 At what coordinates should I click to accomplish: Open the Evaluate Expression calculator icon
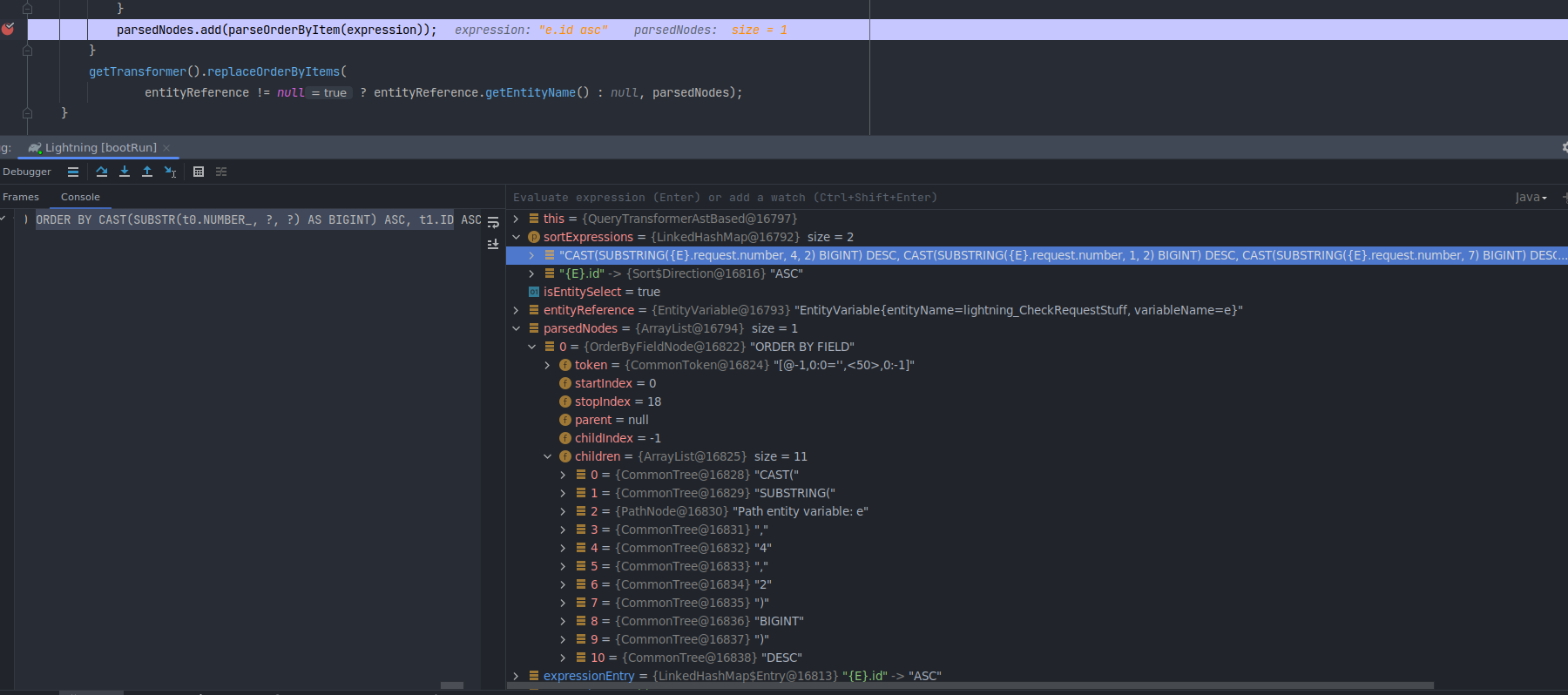click(199, 172)
